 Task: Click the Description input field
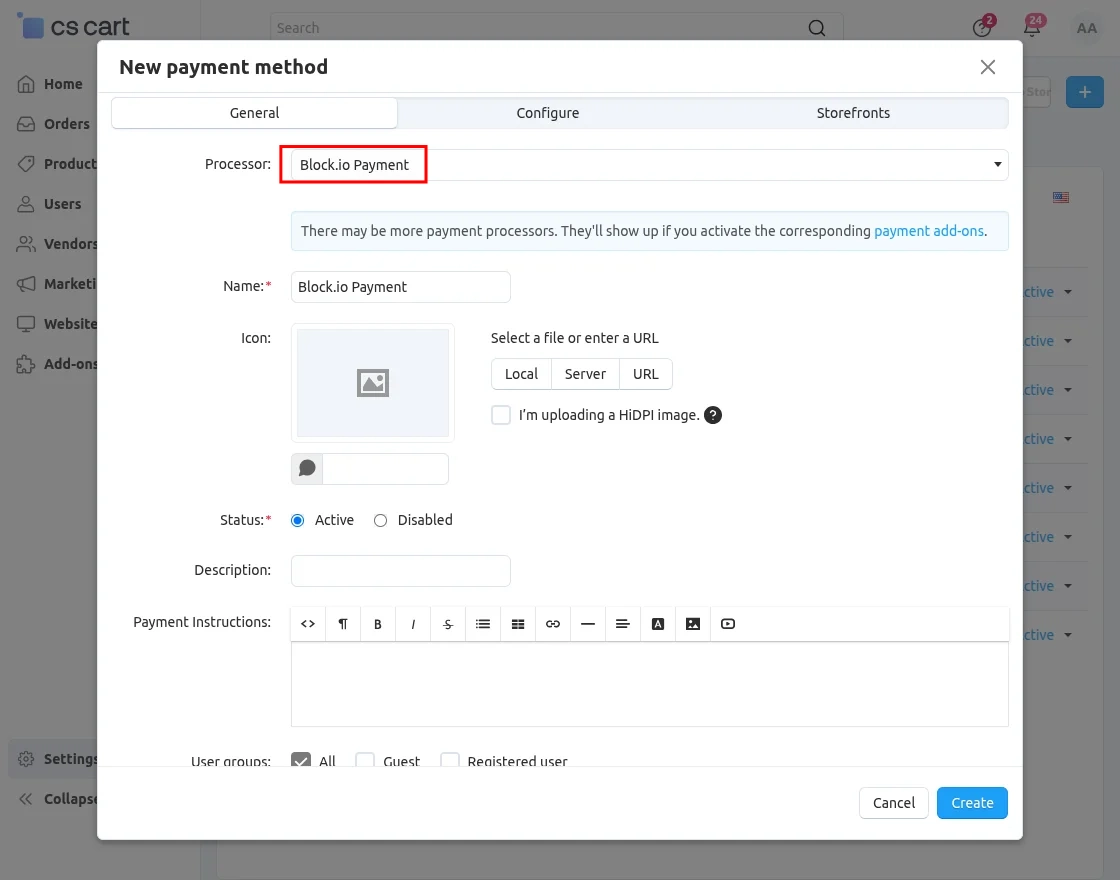pos(401,571)
